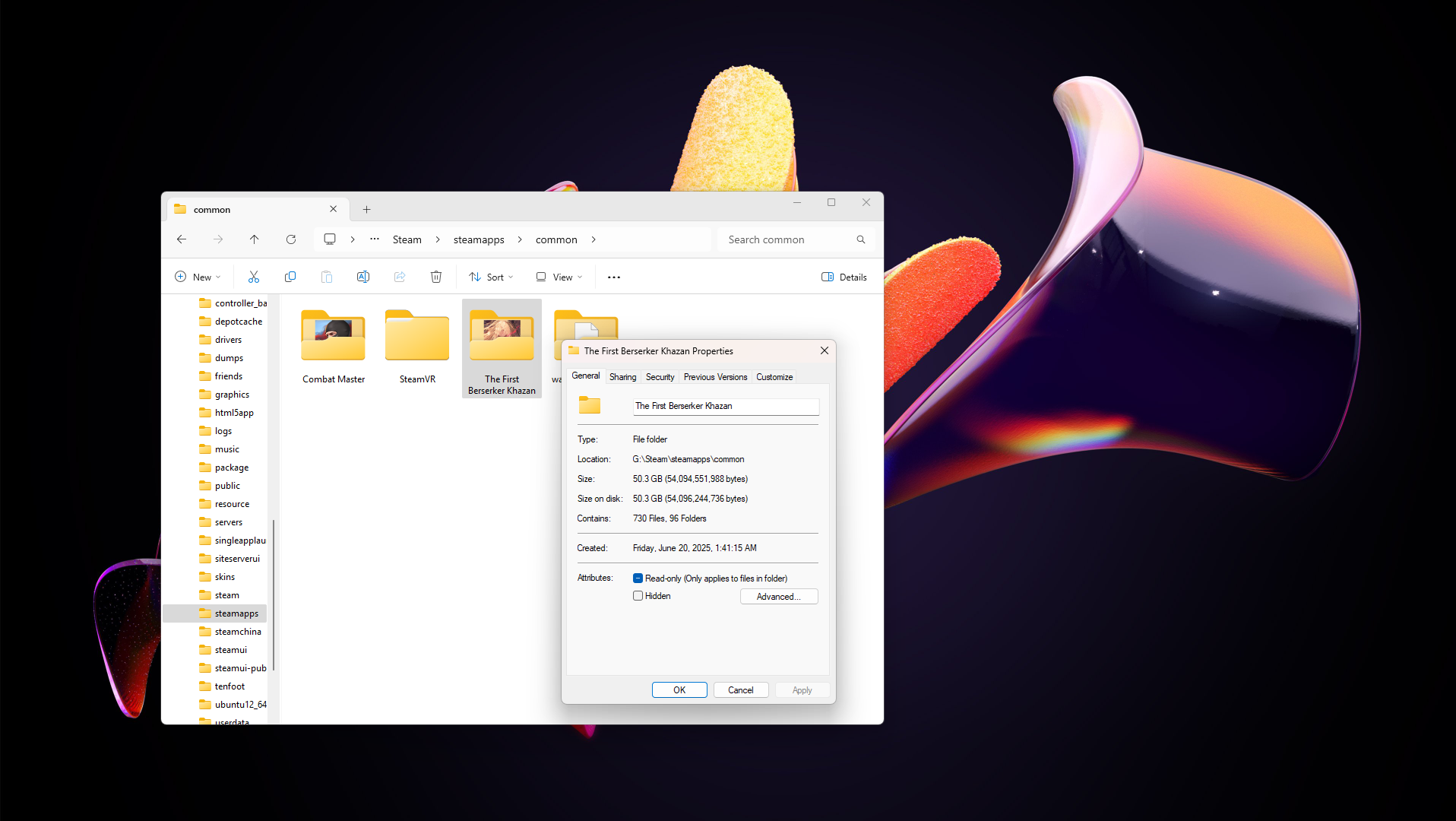The width and height of the screenshot is (1456, 821).
Task: Go back to the previous folder
Action: click(182, 239)
